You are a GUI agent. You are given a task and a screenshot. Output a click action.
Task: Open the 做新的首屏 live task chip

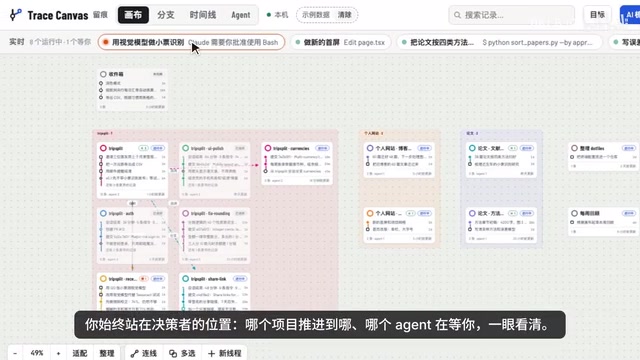tap(340, 42)
